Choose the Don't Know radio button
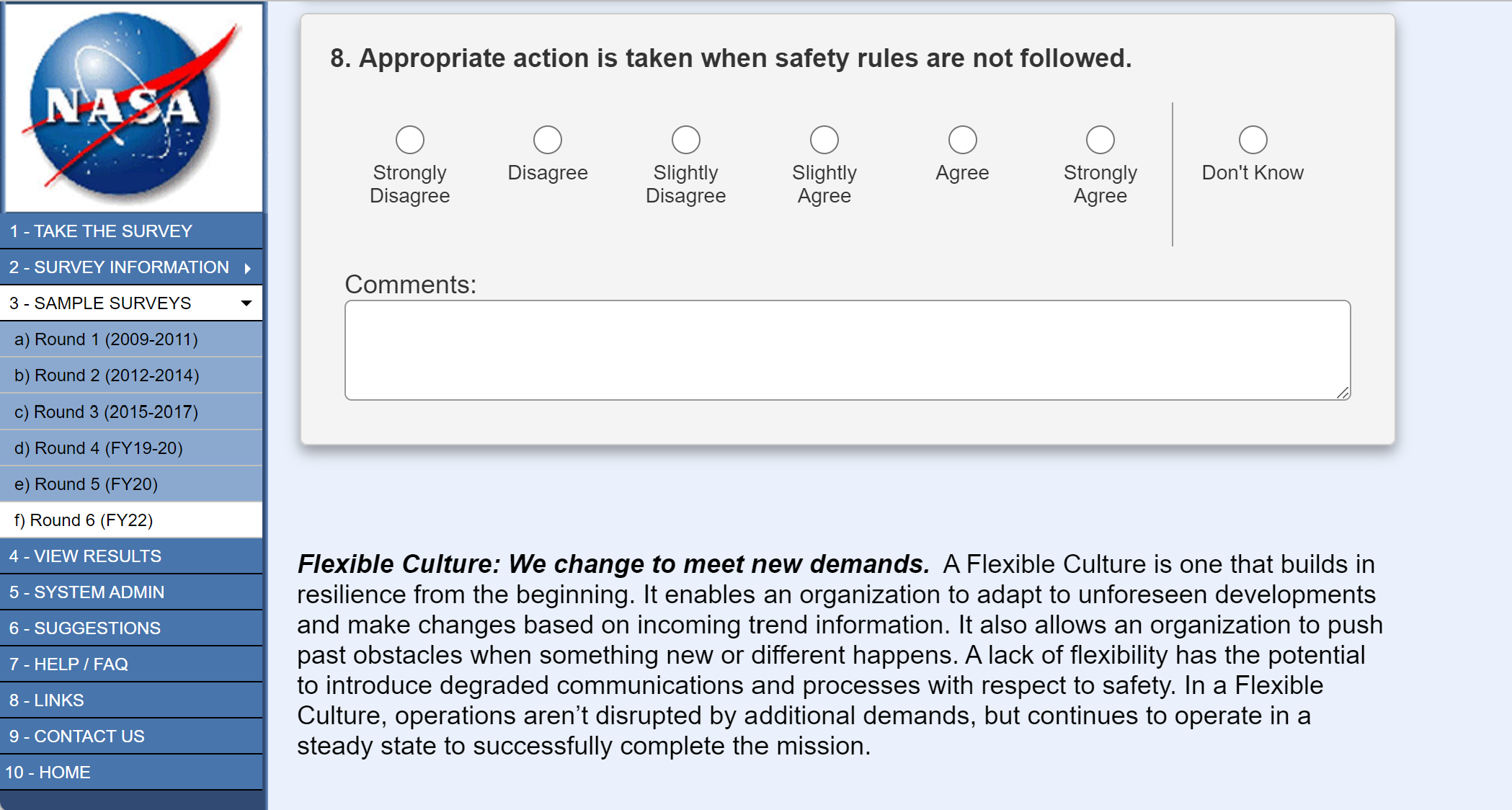1512x810 pixels. pyautogui.click(x=1253, y=140)
